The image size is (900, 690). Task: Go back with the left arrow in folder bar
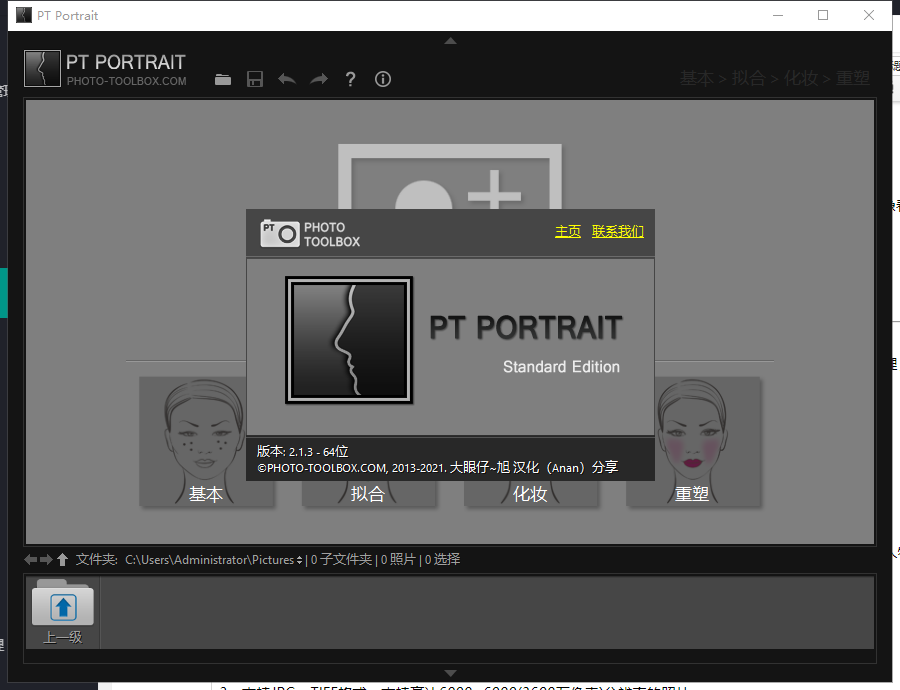(x=30, y=560)
